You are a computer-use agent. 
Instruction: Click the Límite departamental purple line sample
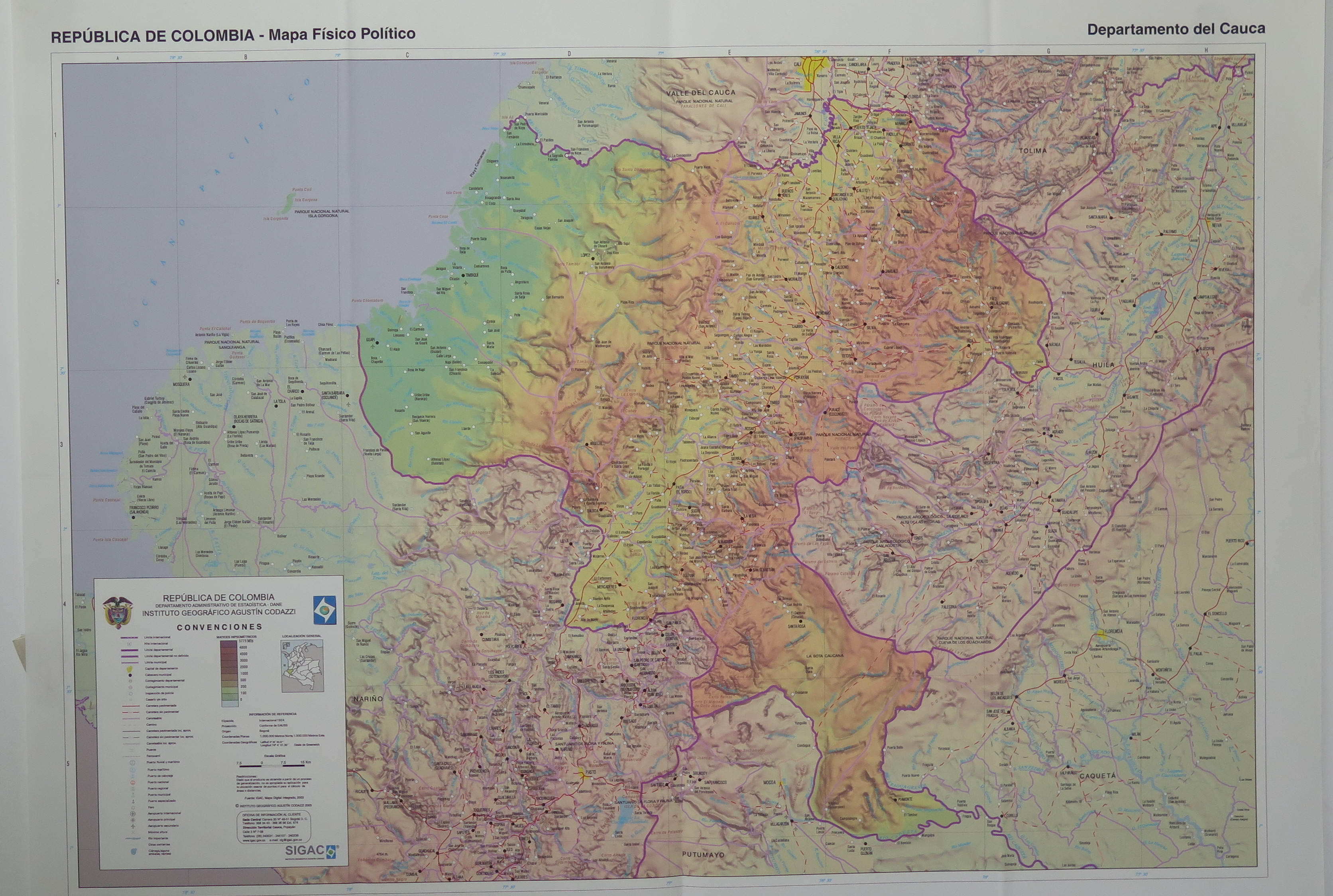(130, 650)
